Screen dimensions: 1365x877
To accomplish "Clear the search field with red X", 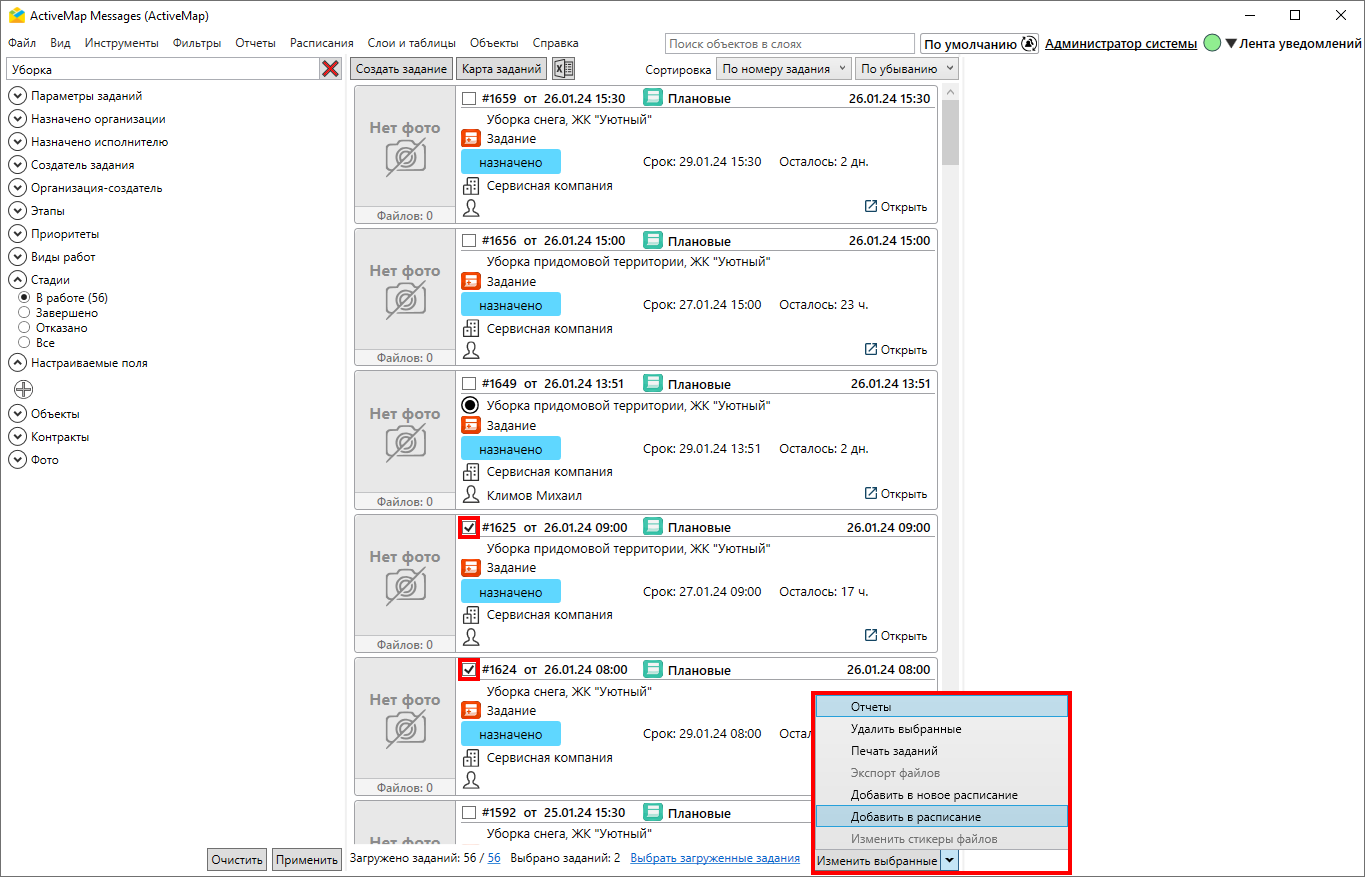I will pos(330,69).
